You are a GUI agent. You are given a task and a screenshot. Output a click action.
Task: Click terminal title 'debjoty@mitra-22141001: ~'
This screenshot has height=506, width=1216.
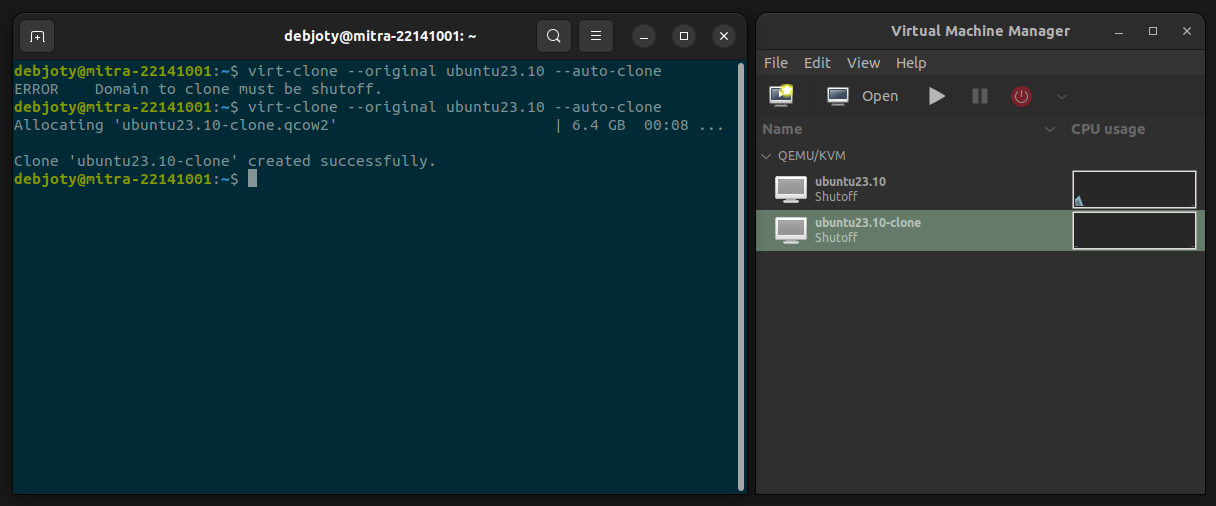pyautogui.click(x=380, y=37)
